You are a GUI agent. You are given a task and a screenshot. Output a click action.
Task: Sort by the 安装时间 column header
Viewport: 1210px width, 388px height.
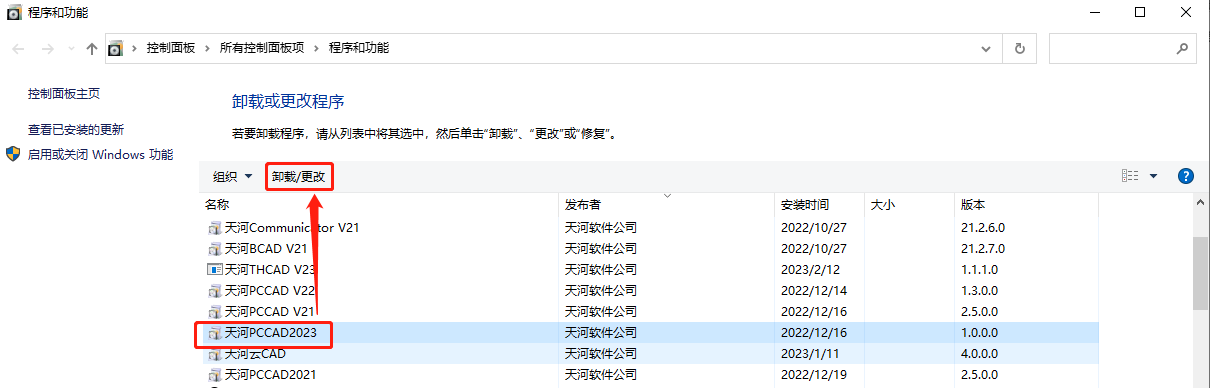point(820,204)
